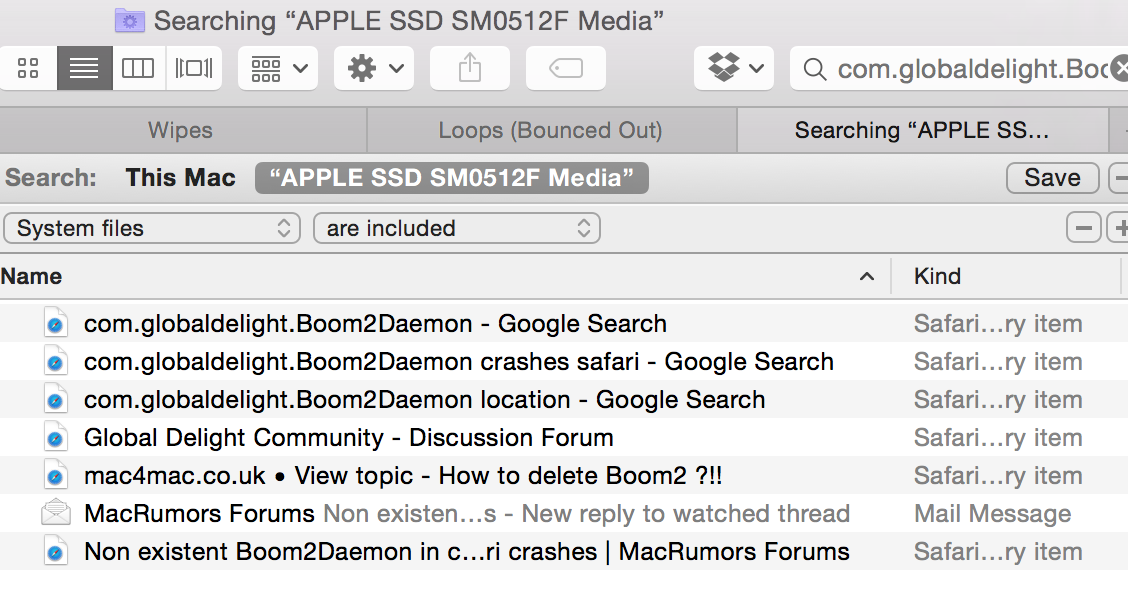The width and height of the screenshot is (1128, 590).
Task: Click Safari icon of first Google Search row
Action: point(55,324)
